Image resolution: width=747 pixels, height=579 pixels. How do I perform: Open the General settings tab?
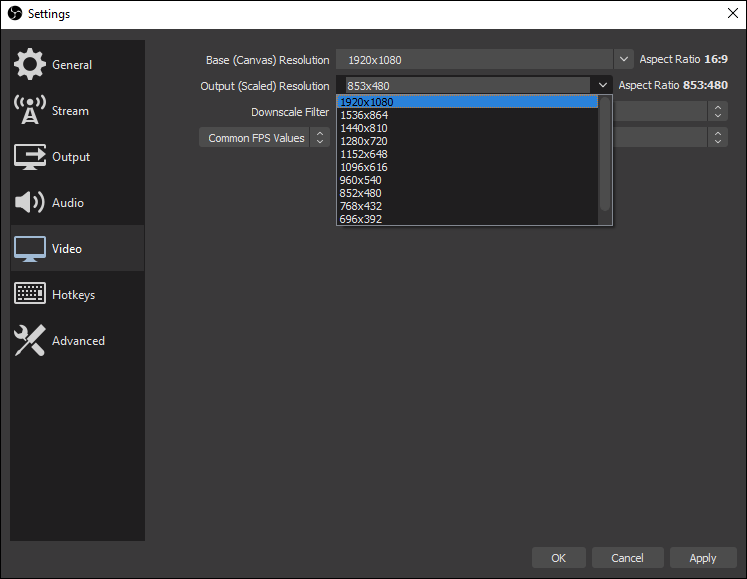78,64
